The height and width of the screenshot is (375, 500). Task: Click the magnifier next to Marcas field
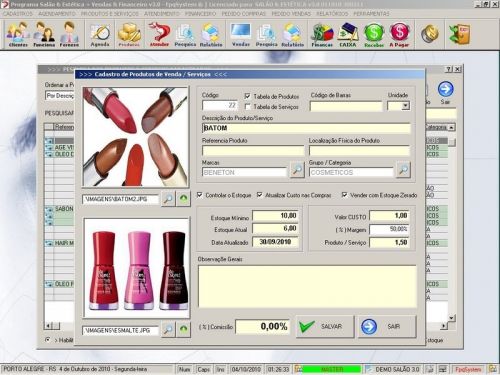pos(297,170)
